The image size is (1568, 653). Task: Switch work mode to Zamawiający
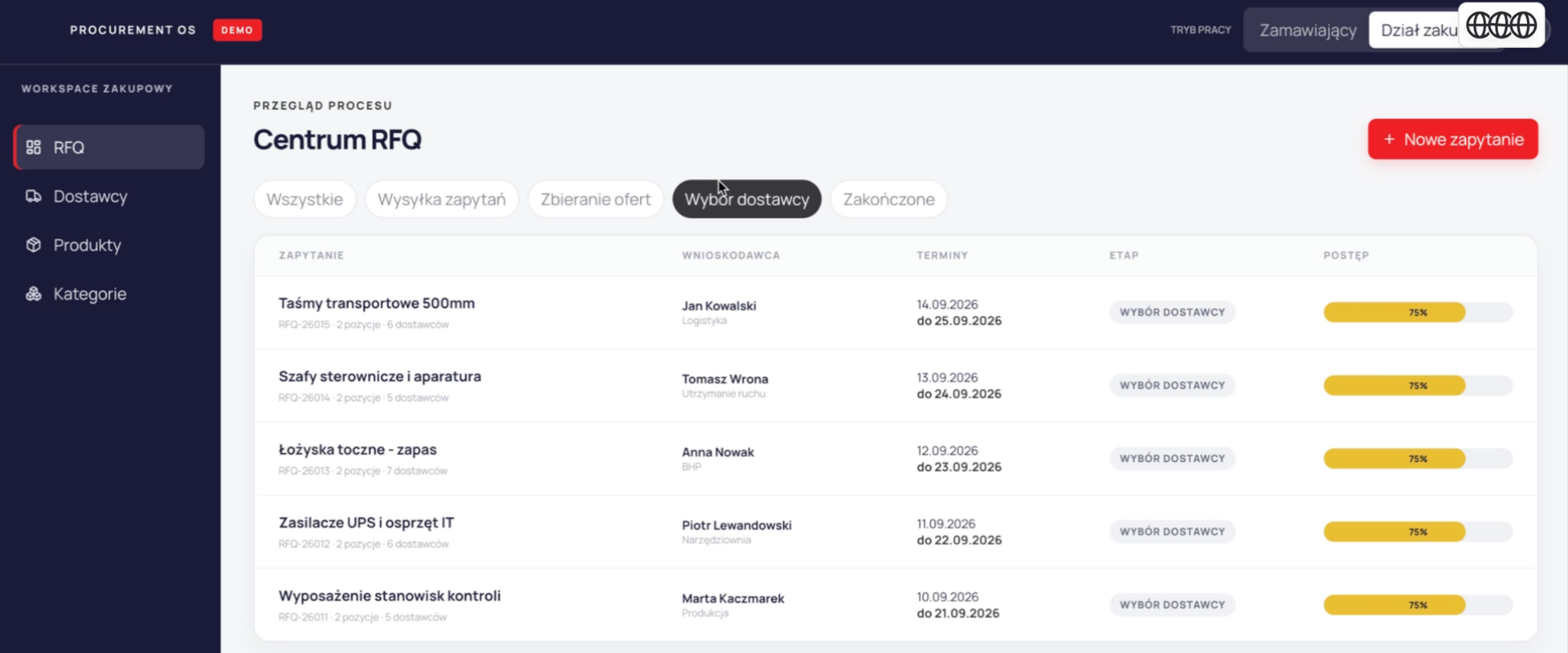pos(1307,30)
